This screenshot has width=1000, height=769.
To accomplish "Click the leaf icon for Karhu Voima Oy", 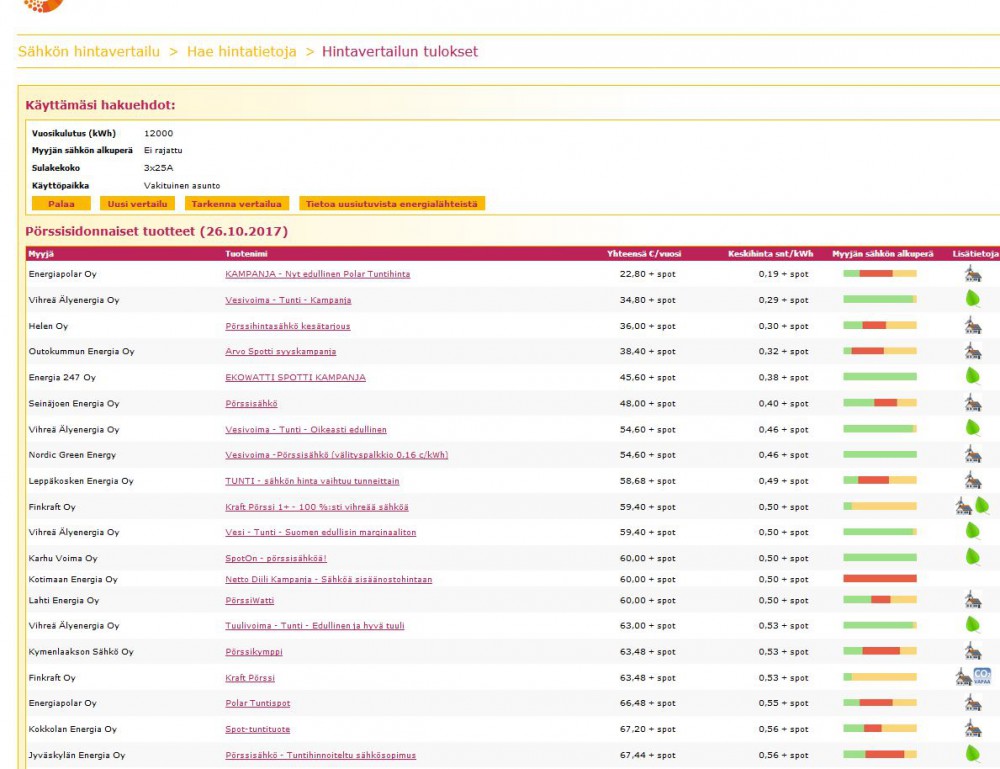I will (x=972, y=557).
